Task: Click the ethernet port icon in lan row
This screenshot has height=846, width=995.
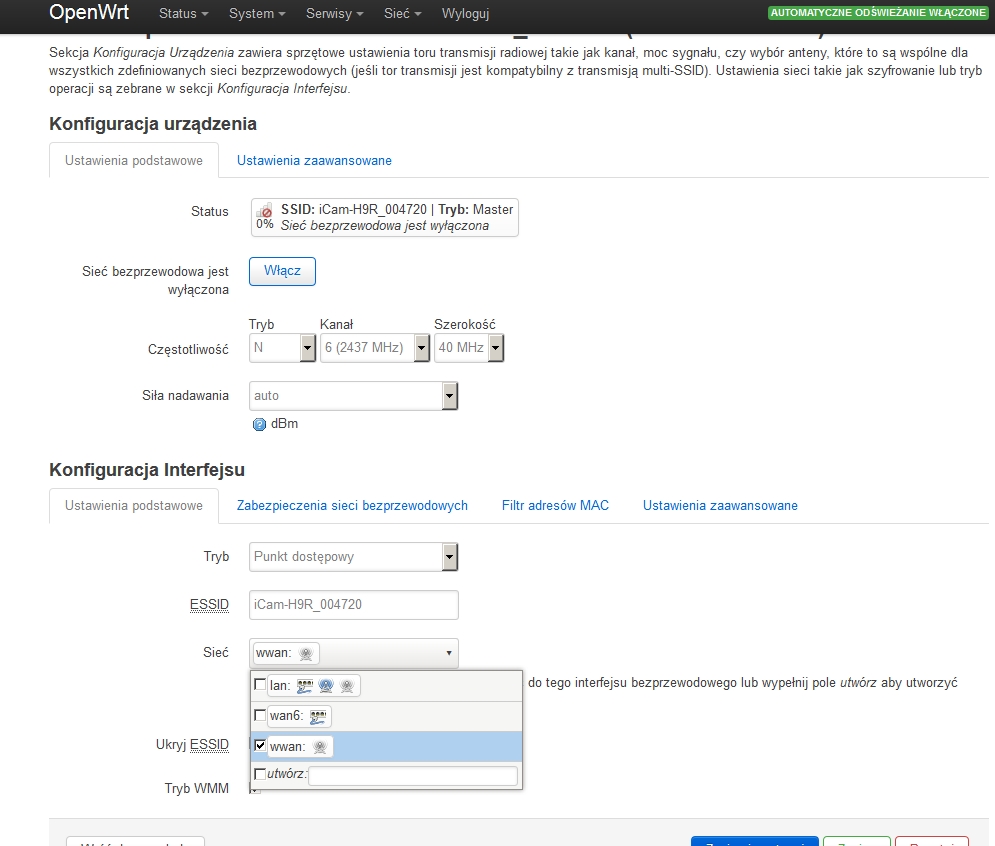Action: (x=305, y=685)
